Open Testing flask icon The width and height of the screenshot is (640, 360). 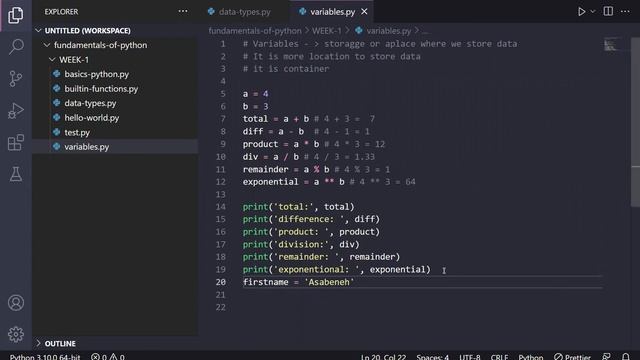pyautogui.click(x=16, y=174)
